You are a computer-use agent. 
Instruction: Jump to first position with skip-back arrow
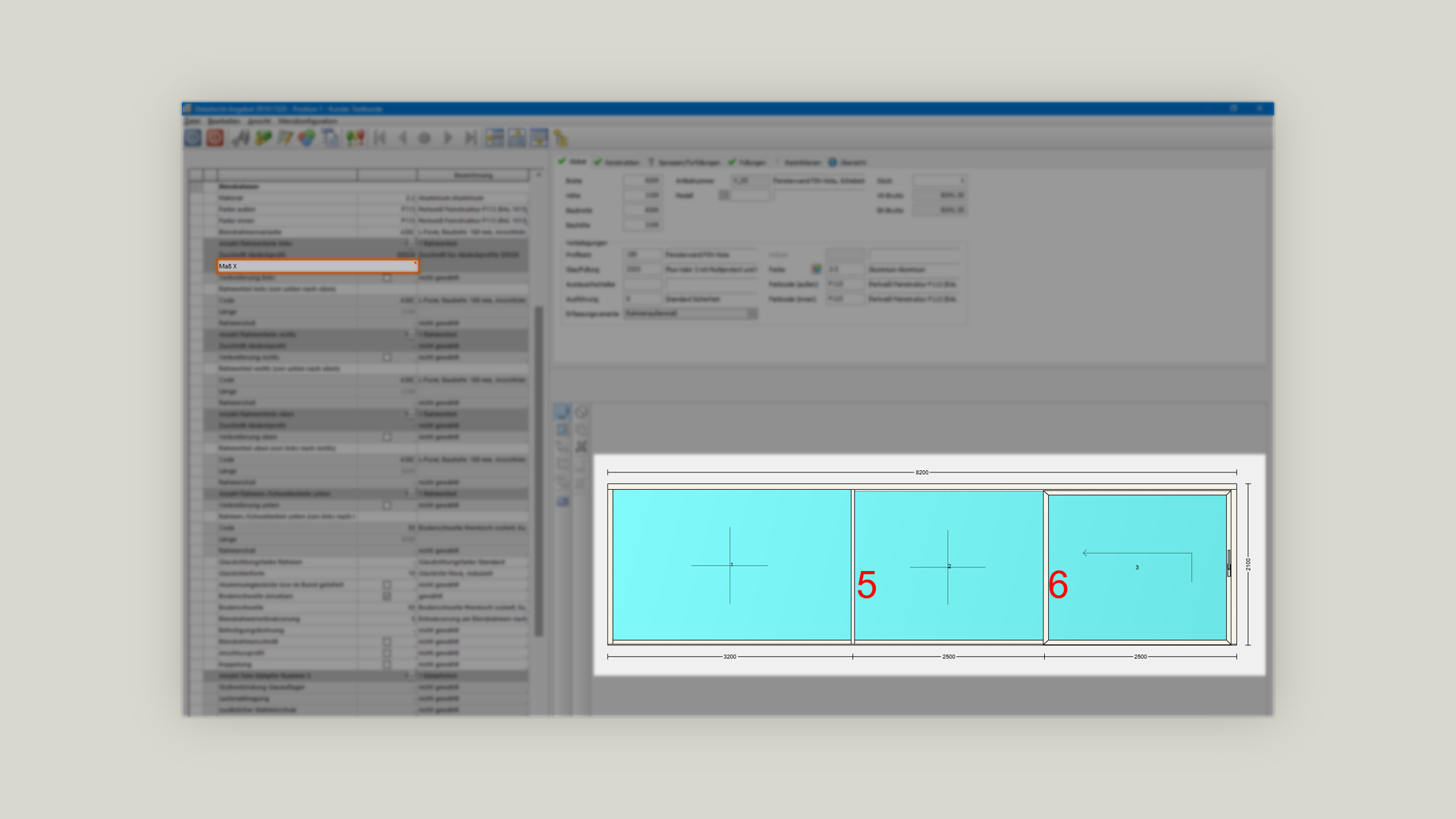tap(380, 138)
